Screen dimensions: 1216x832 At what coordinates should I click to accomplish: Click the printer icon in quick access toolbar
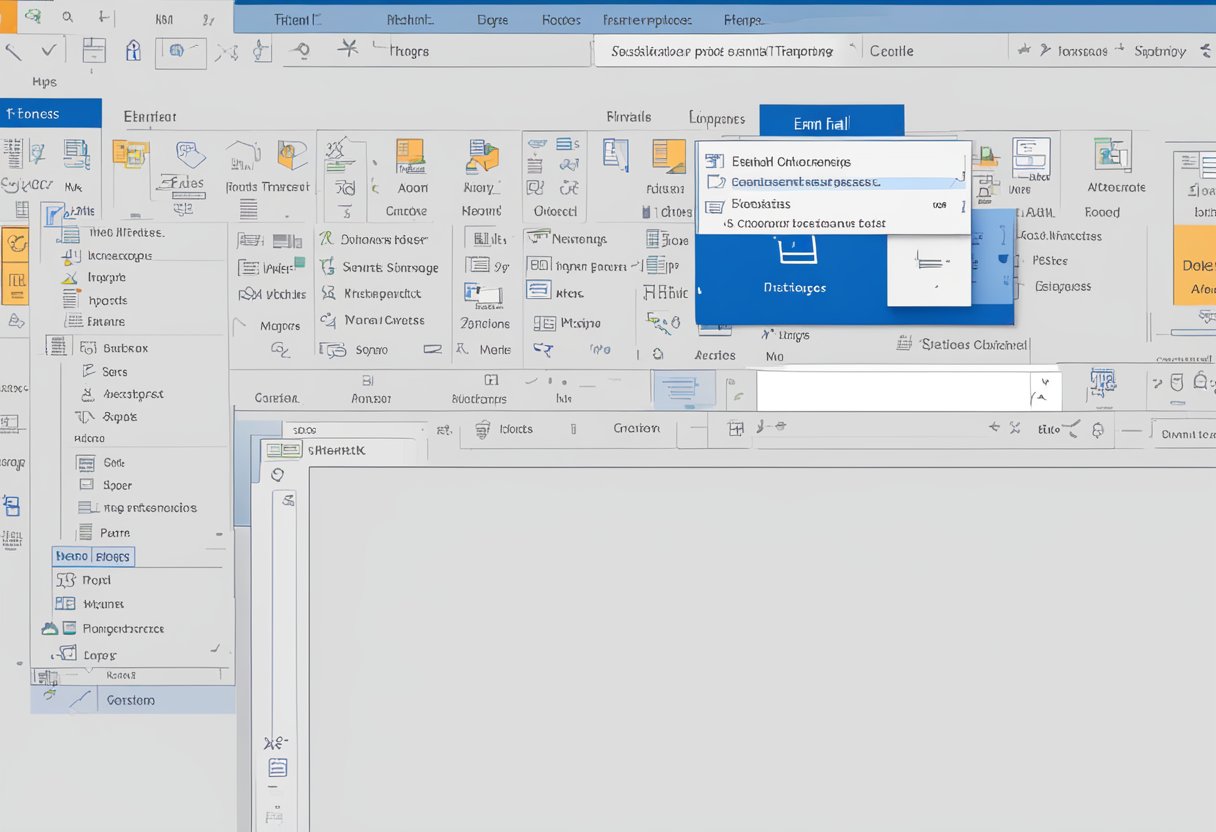point(94,50)
